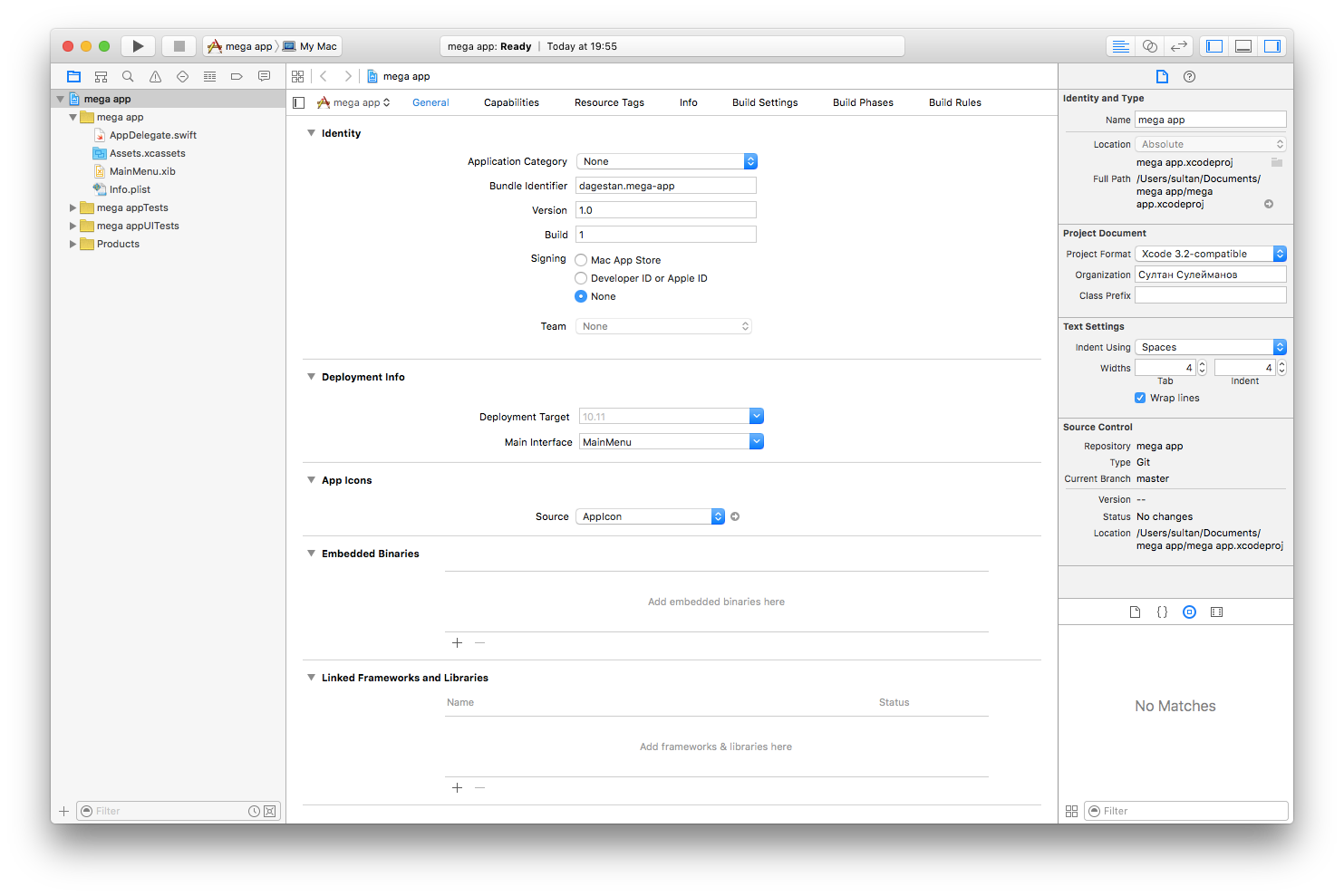Open the Build Rules tab
1344x896 pixels.
click(955, 103)
